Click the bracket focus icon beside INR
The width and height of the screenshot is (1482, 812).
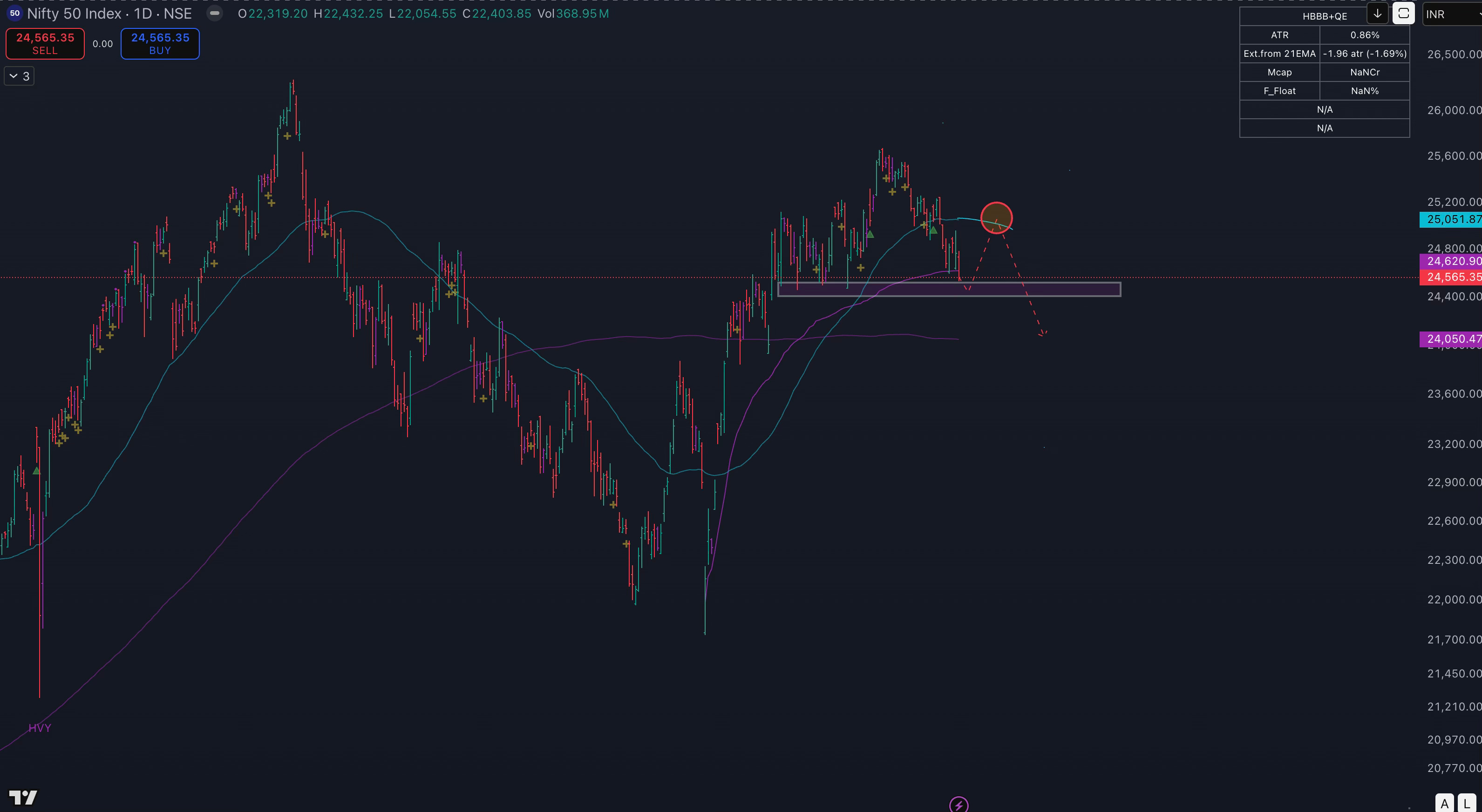1403,13
